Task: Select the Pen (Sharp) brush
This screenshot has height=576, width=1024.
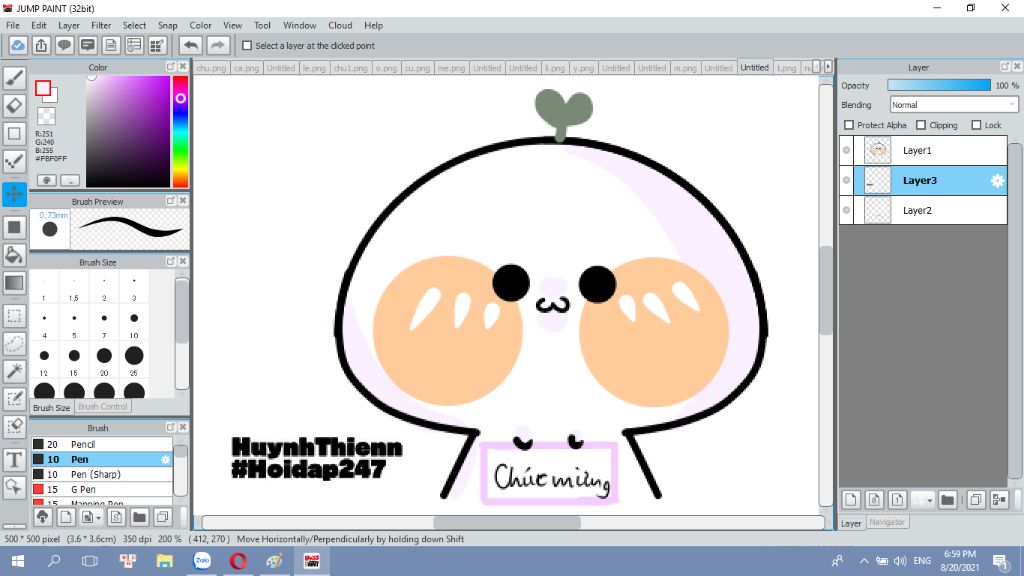Action: coord(102,474)
